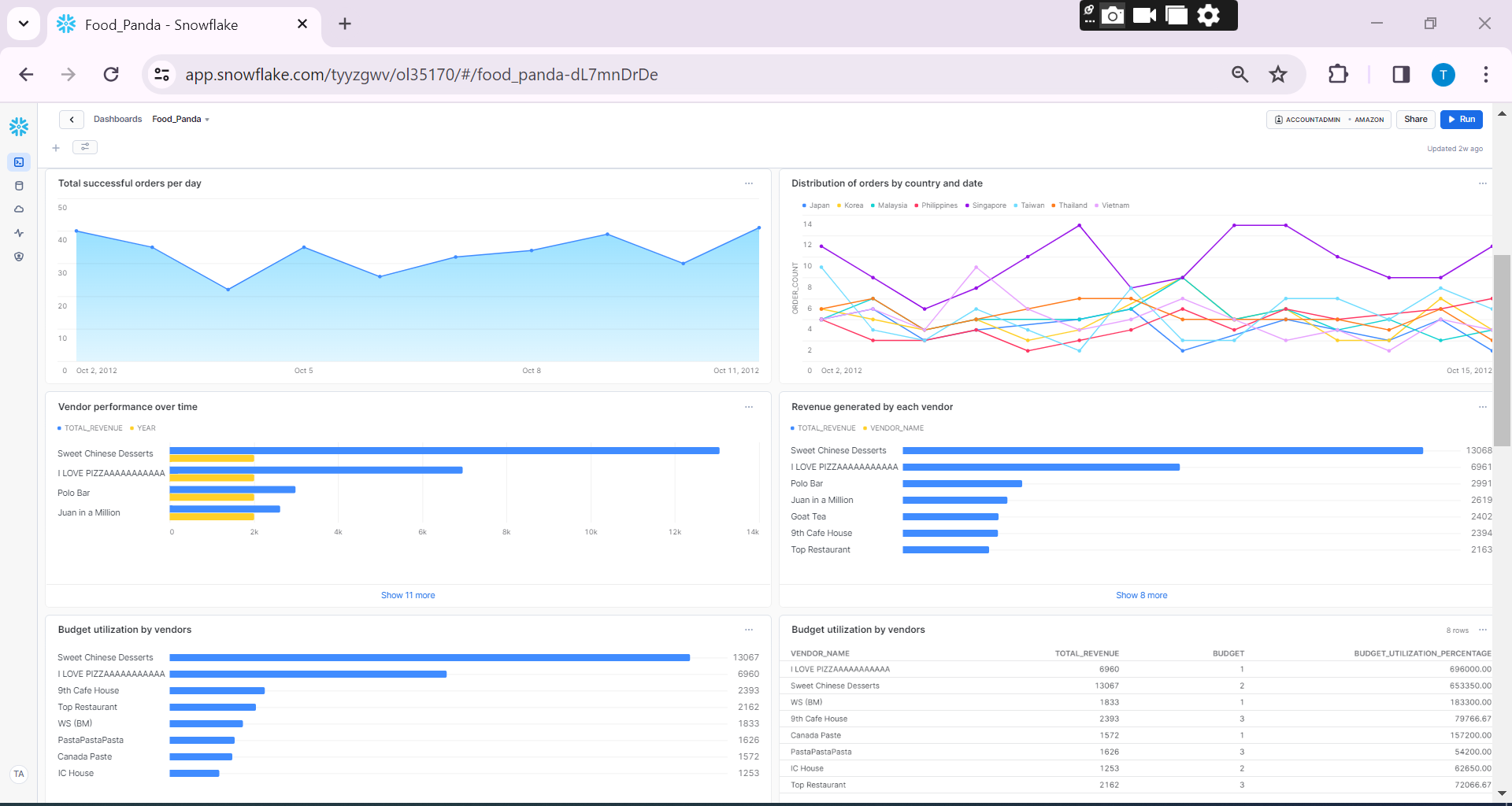The width and height of the screenshot is (1512, 806).
Task: Toggle Japan series in the legend
Action: [x=816, y=205]
